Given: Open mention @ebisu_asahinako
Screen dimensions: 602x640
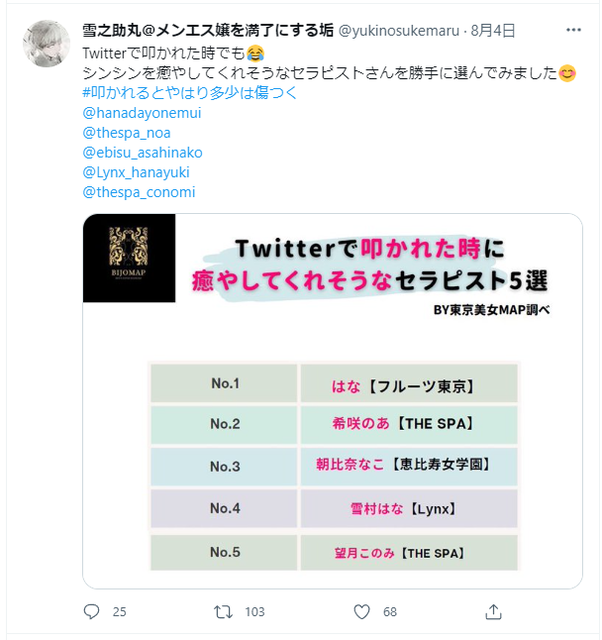Looking at the screenshot, I should tap(142, 152).
